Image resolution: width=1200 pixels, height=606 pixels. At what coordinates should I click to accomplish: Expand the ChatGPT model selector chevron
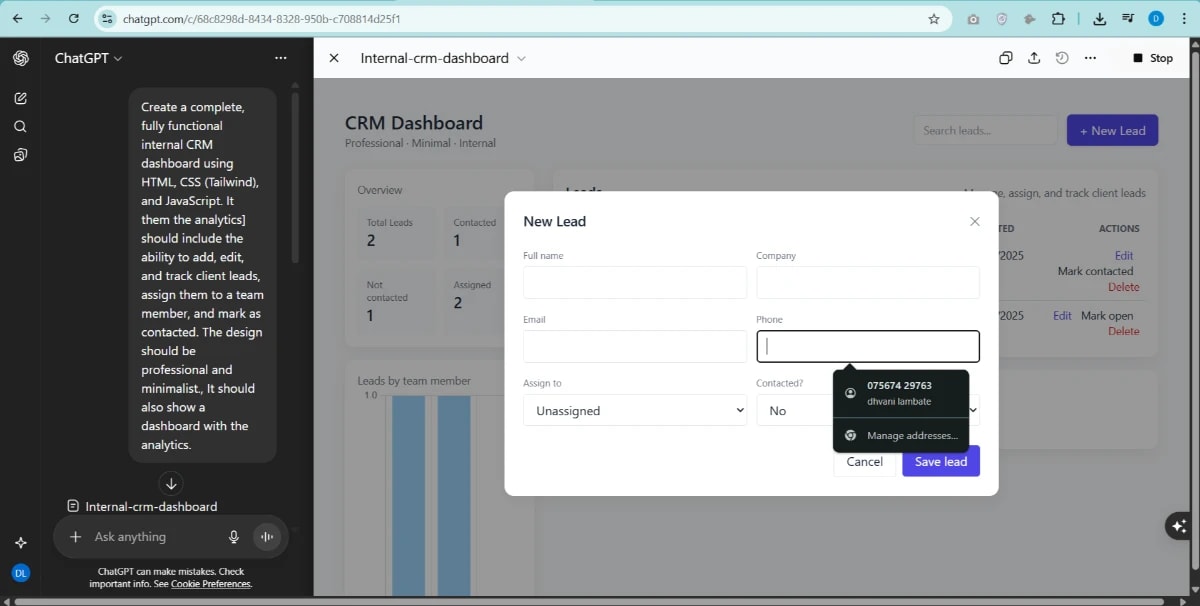tap(117, 58)
